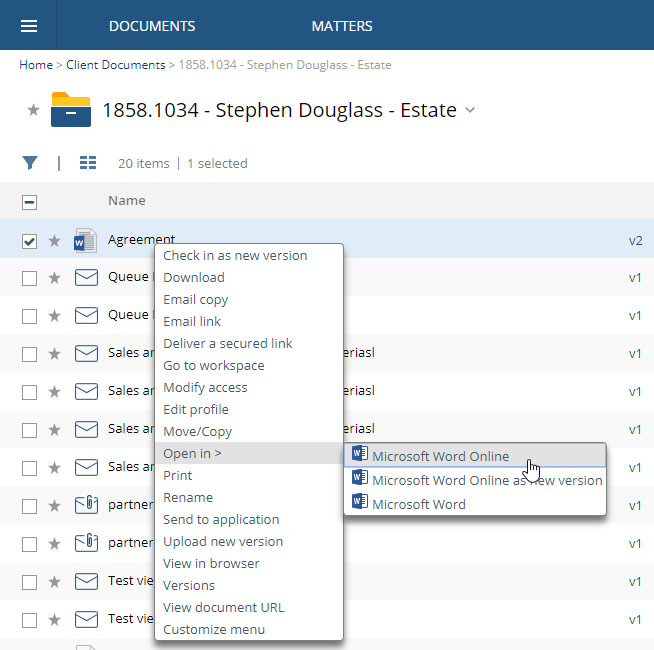The width and height of the screenshot is (654, 650).
Task: Open the hamburger navigation menu
Action: point(29,26)
